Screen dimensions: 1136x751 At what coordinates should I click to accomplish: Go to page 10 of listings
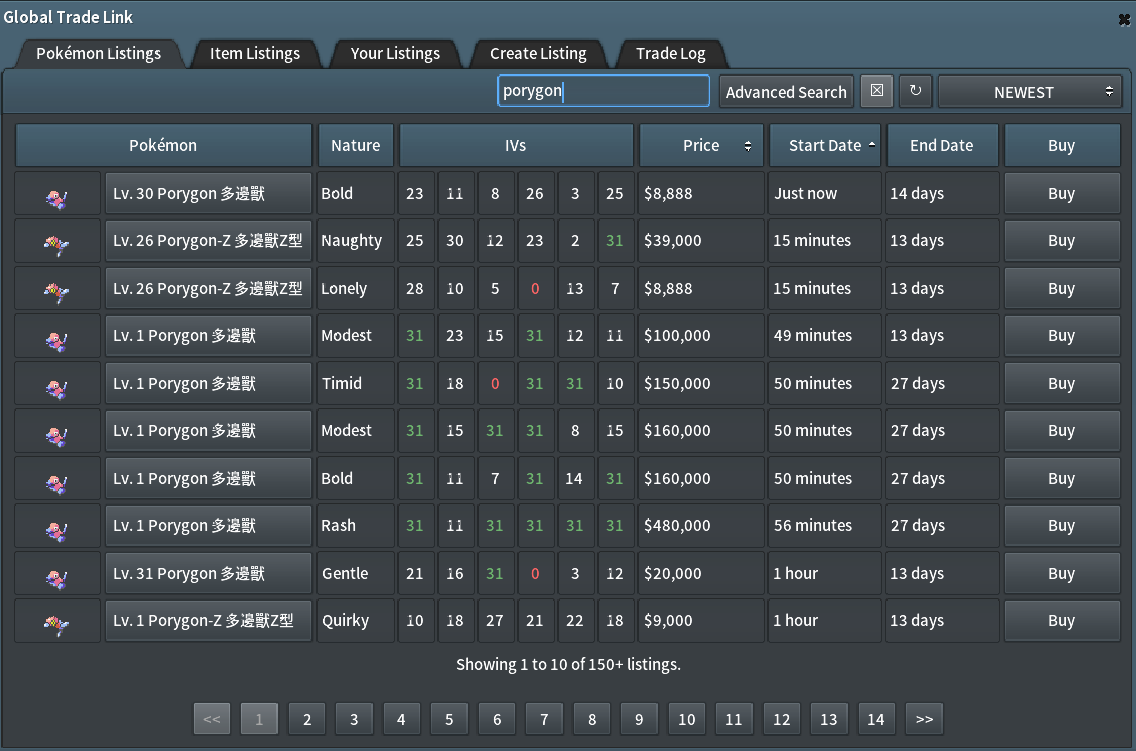(687, 719)
